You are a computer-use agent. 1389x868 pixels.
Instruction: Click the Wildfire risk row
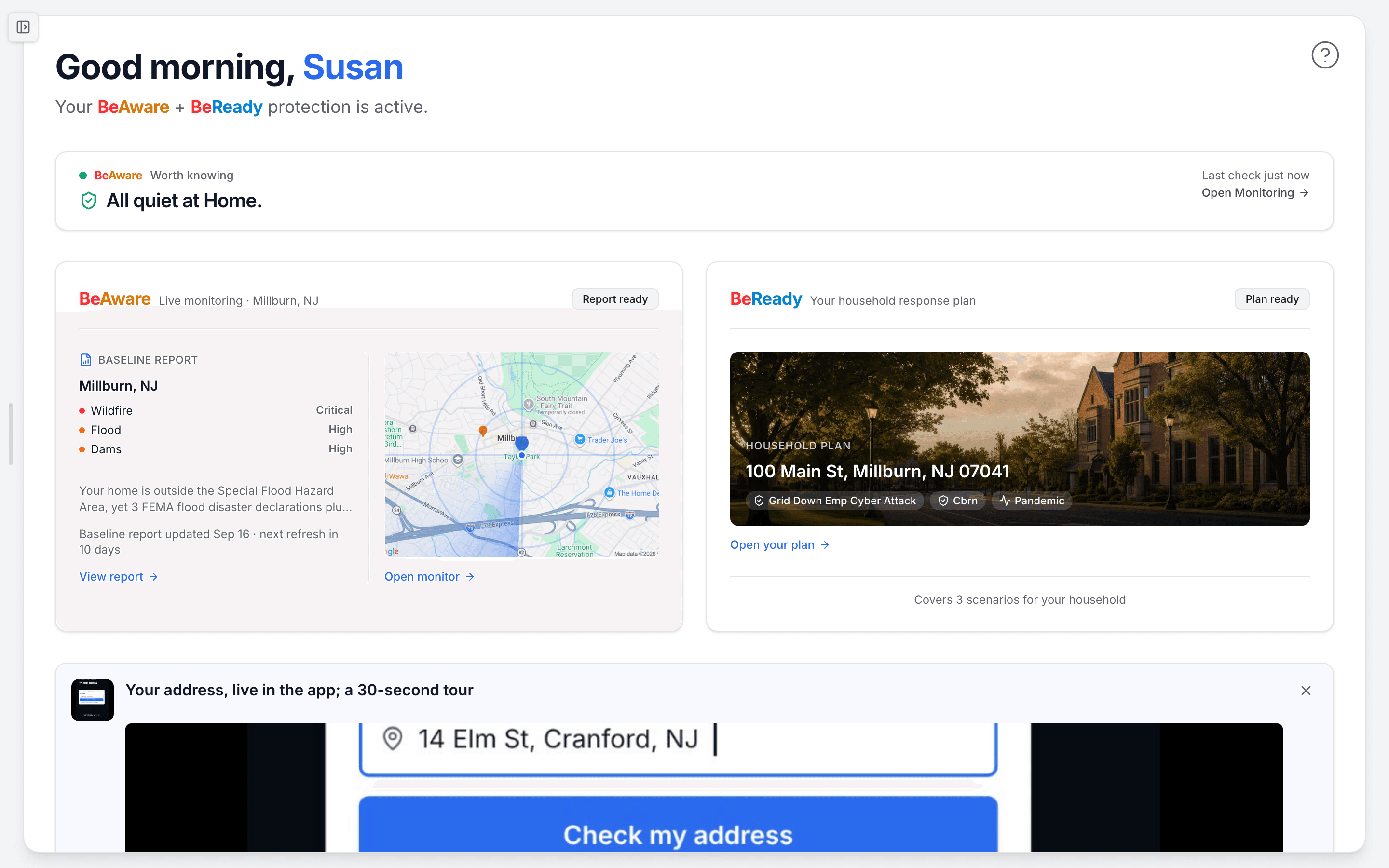coord(216,410)
